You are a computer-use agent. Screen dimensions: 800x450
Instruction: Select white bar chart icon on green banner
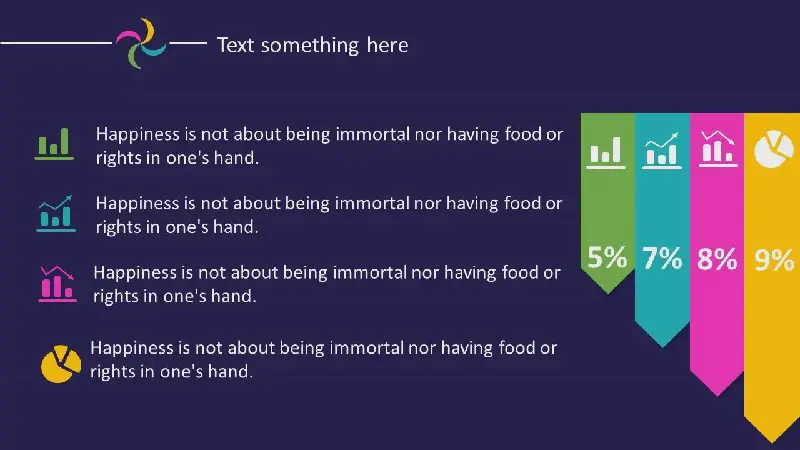click(x=606, y=150)
